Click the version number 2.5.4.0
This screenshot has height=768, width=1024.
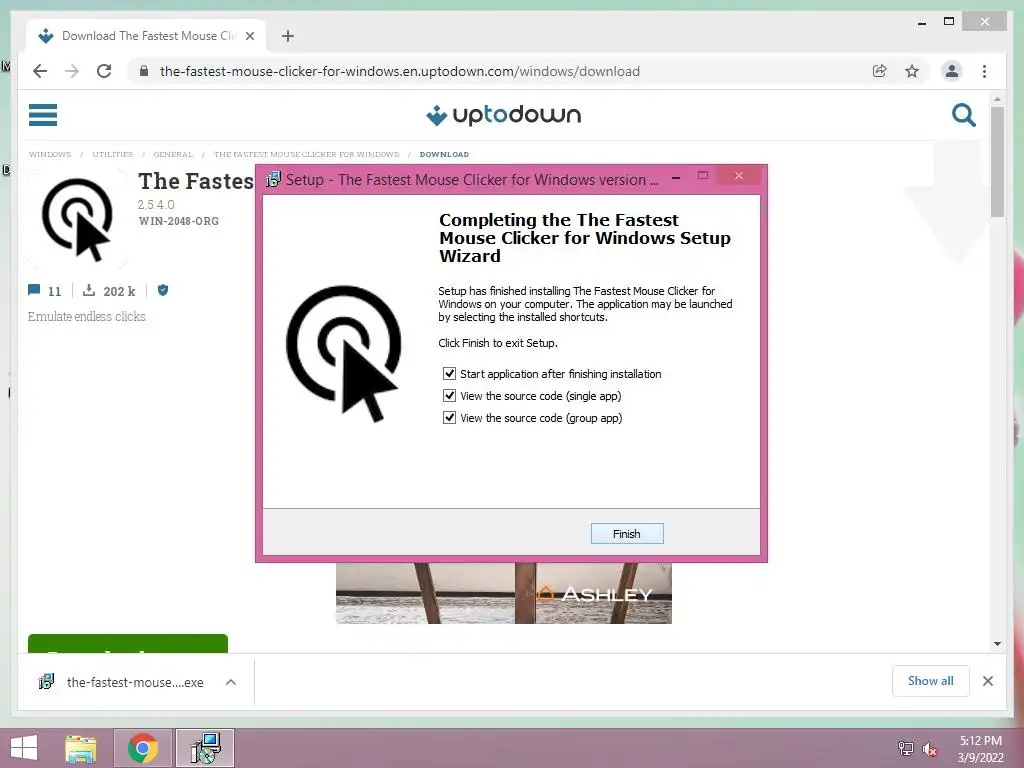[x=155, y=204]
